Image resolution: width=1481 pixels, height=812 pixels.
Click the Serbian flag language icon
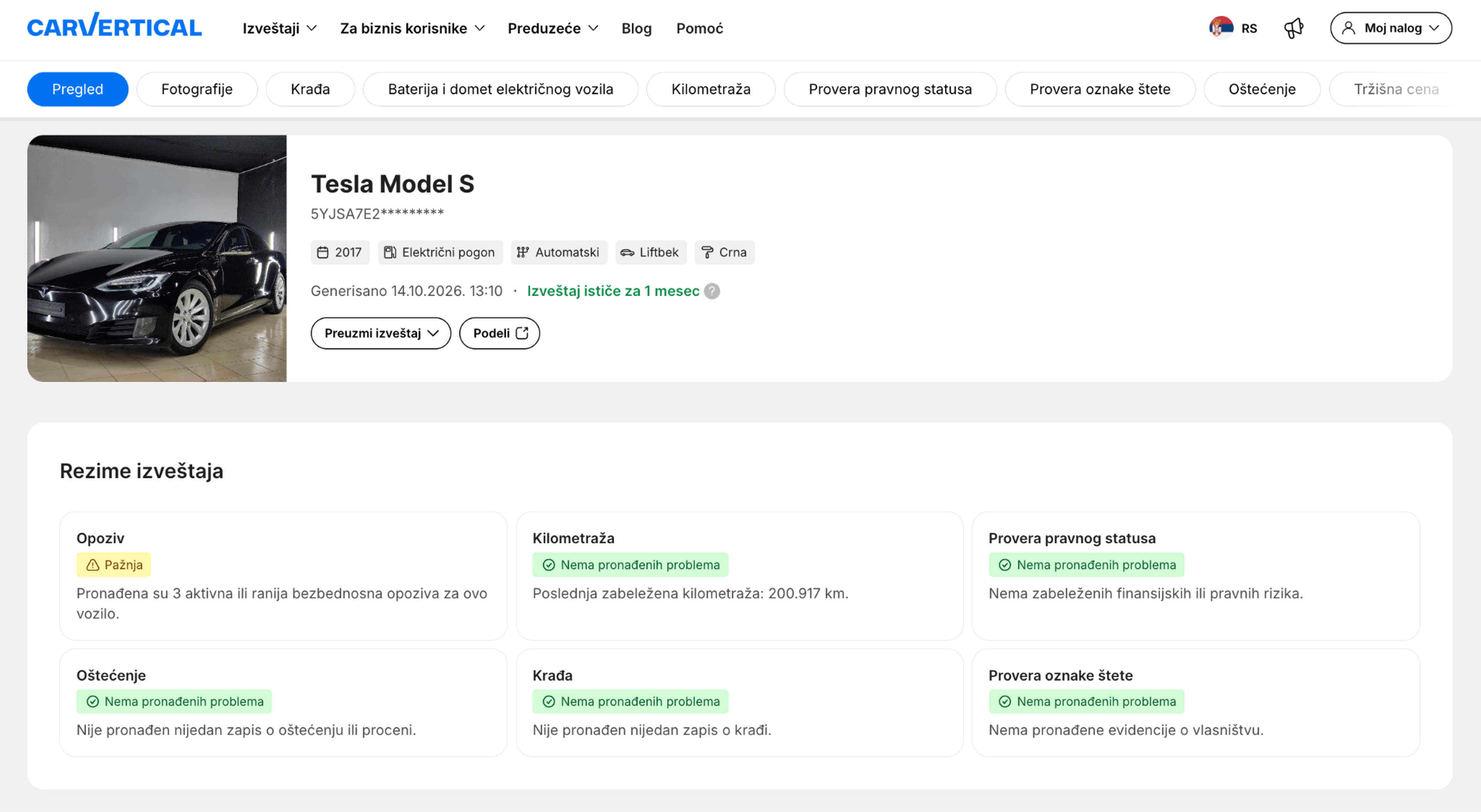pyautogui.click(x=1221, y=28)
